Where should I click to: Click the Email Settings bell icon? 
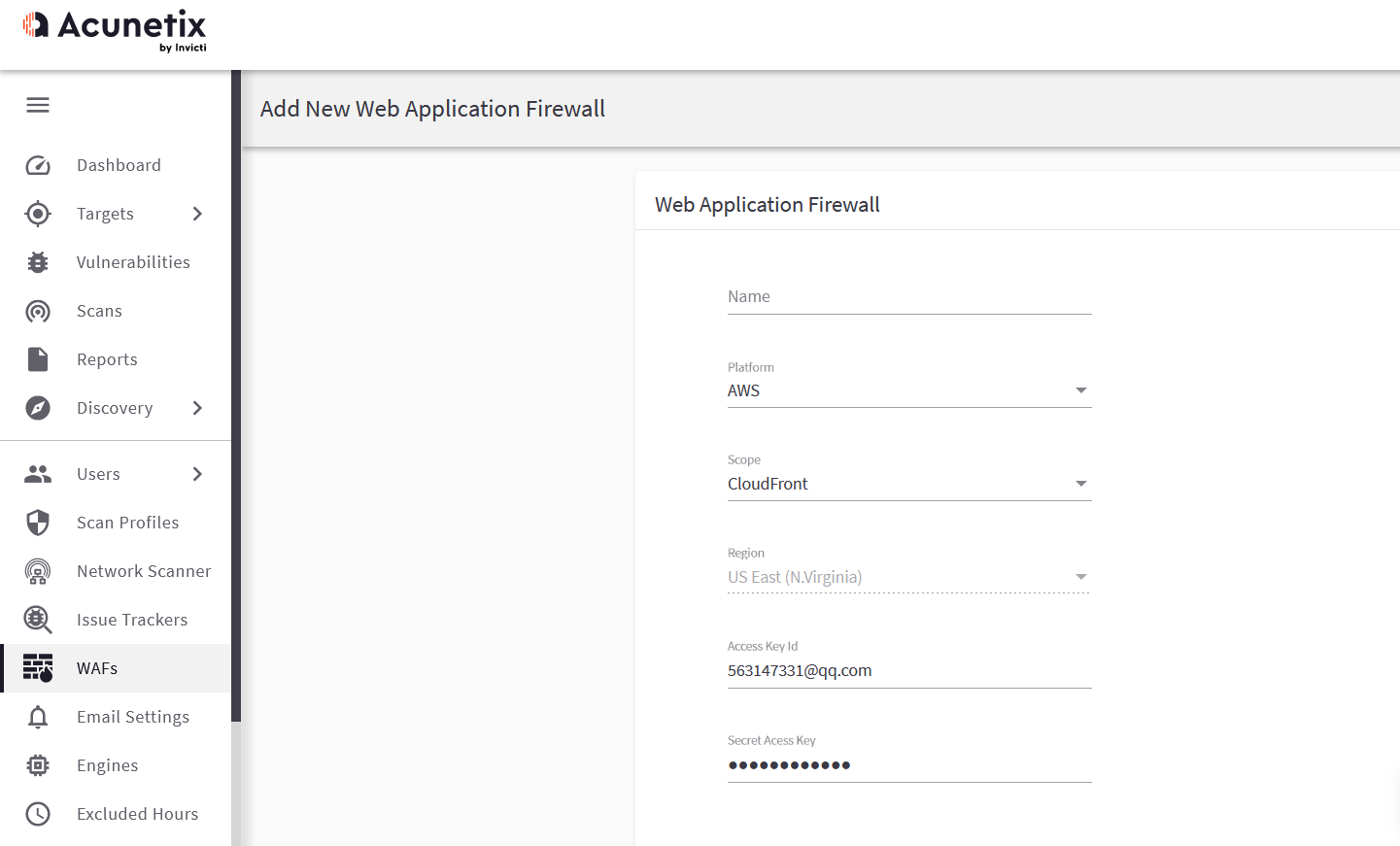tap(38, 717)
